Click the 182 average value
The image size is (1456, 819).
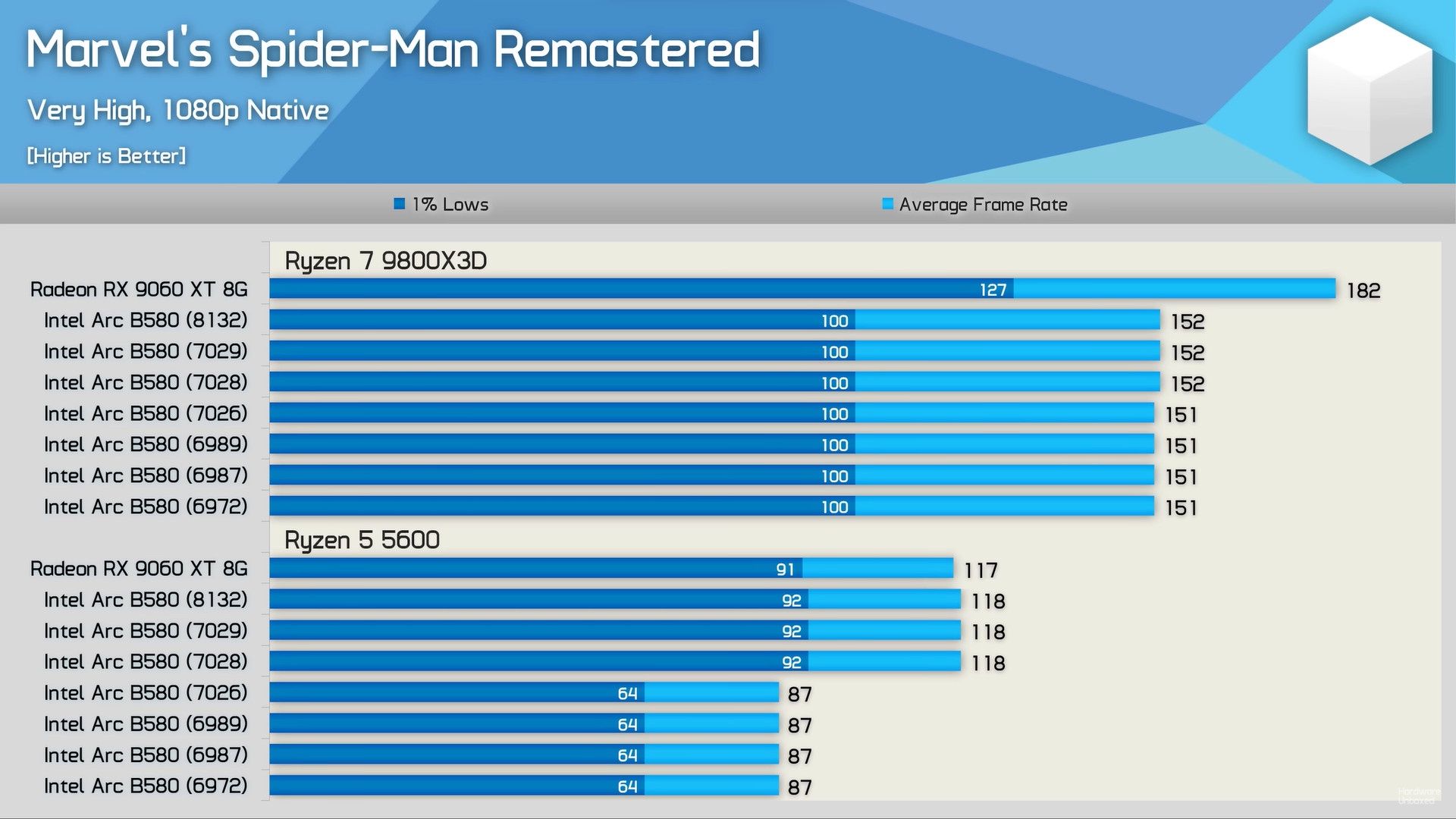tap(1363, 290)
